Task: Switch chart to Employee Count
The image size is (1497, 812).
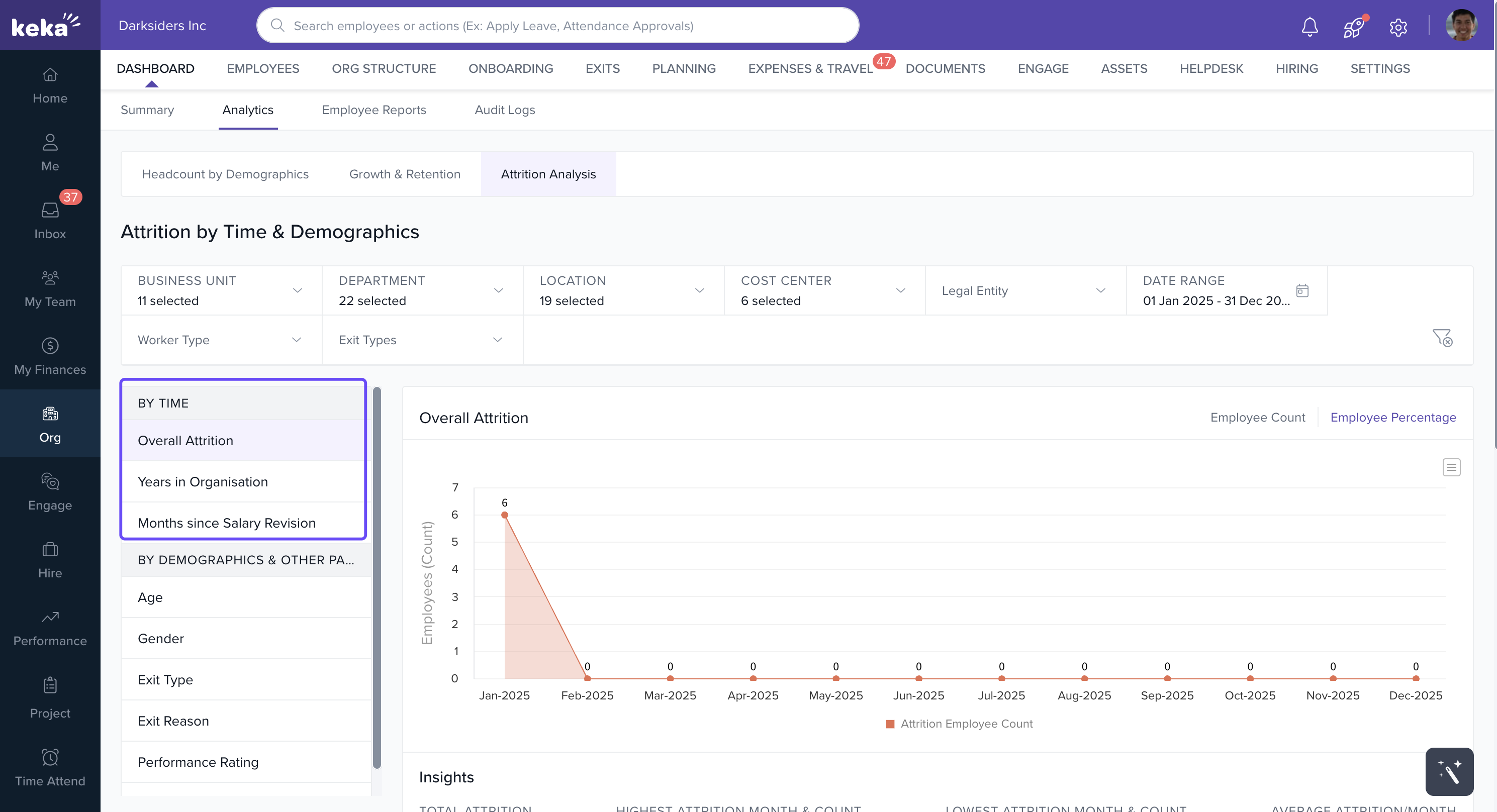Action: point(1257,417)
